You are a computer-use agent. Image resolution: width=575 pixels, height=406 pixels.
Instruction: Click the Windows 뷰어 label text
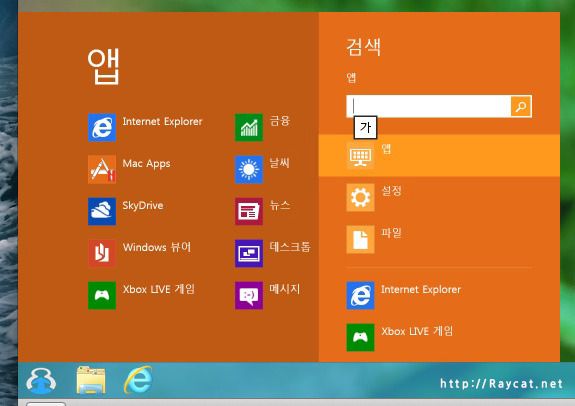coord(157,247)
